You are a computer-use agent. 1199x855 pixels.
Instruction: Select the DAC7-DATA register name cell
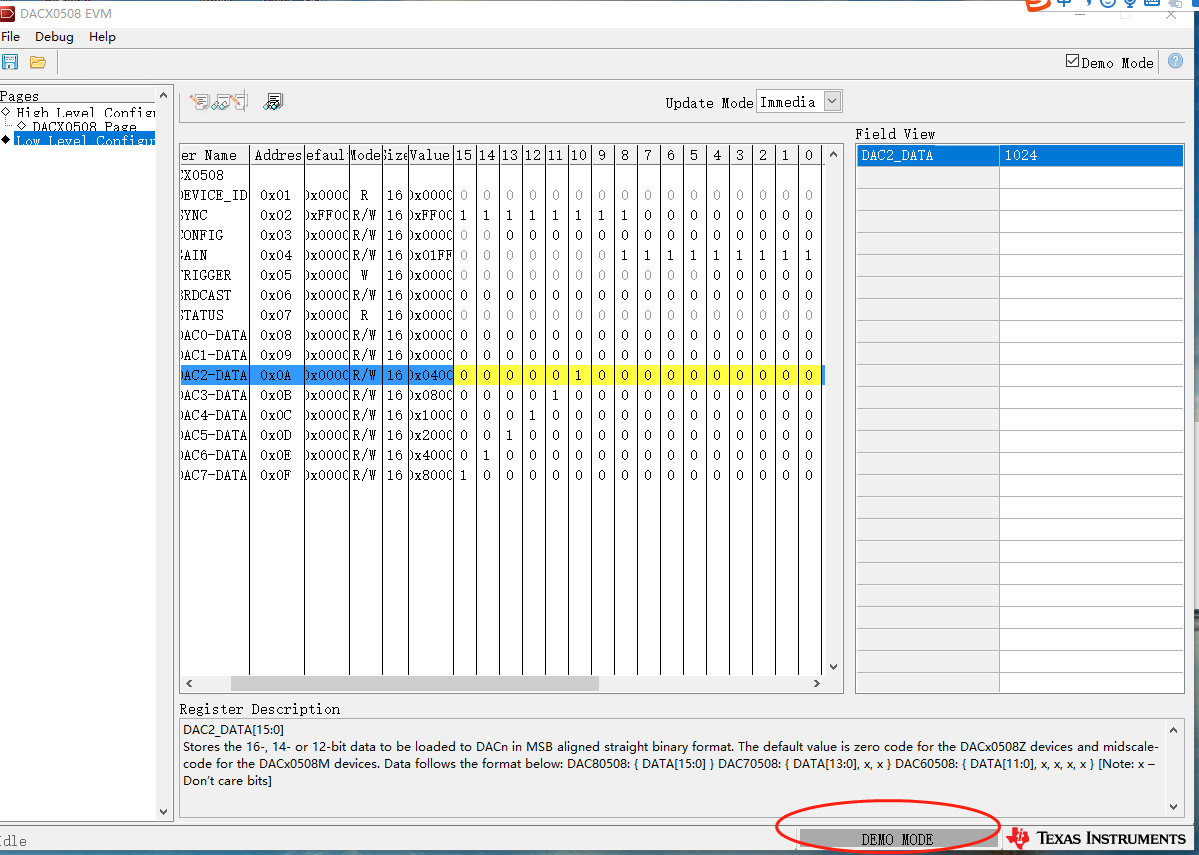click(215, 475)
